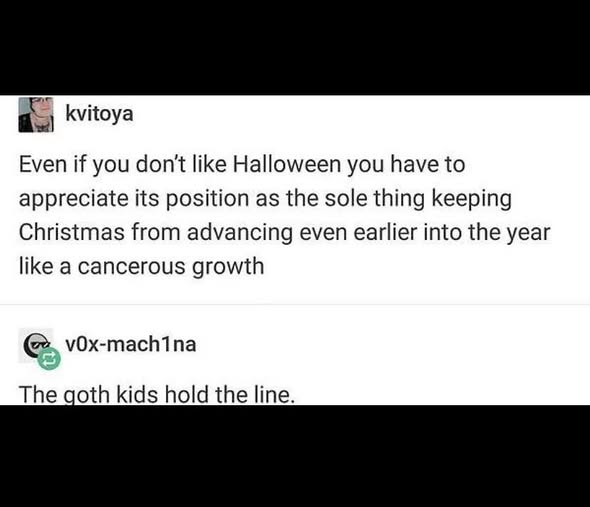Open kvitoya's profile avatar
This screenshot has height=507, width=590.
[36, 114]
